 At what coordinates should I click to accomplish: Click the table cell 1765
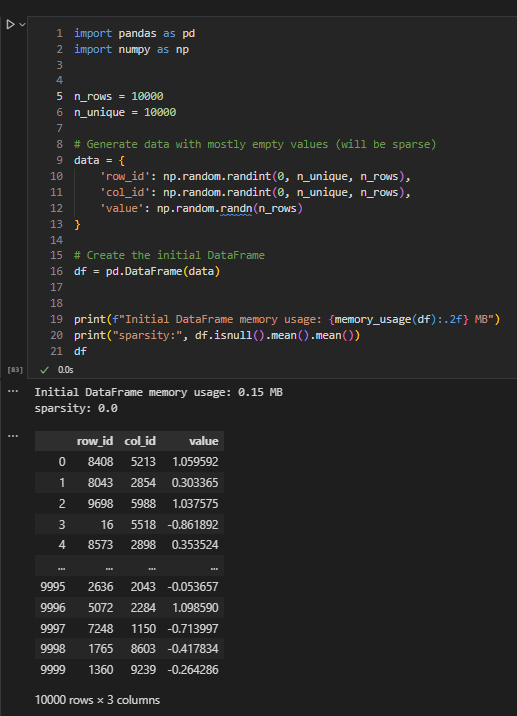[100, 649]
